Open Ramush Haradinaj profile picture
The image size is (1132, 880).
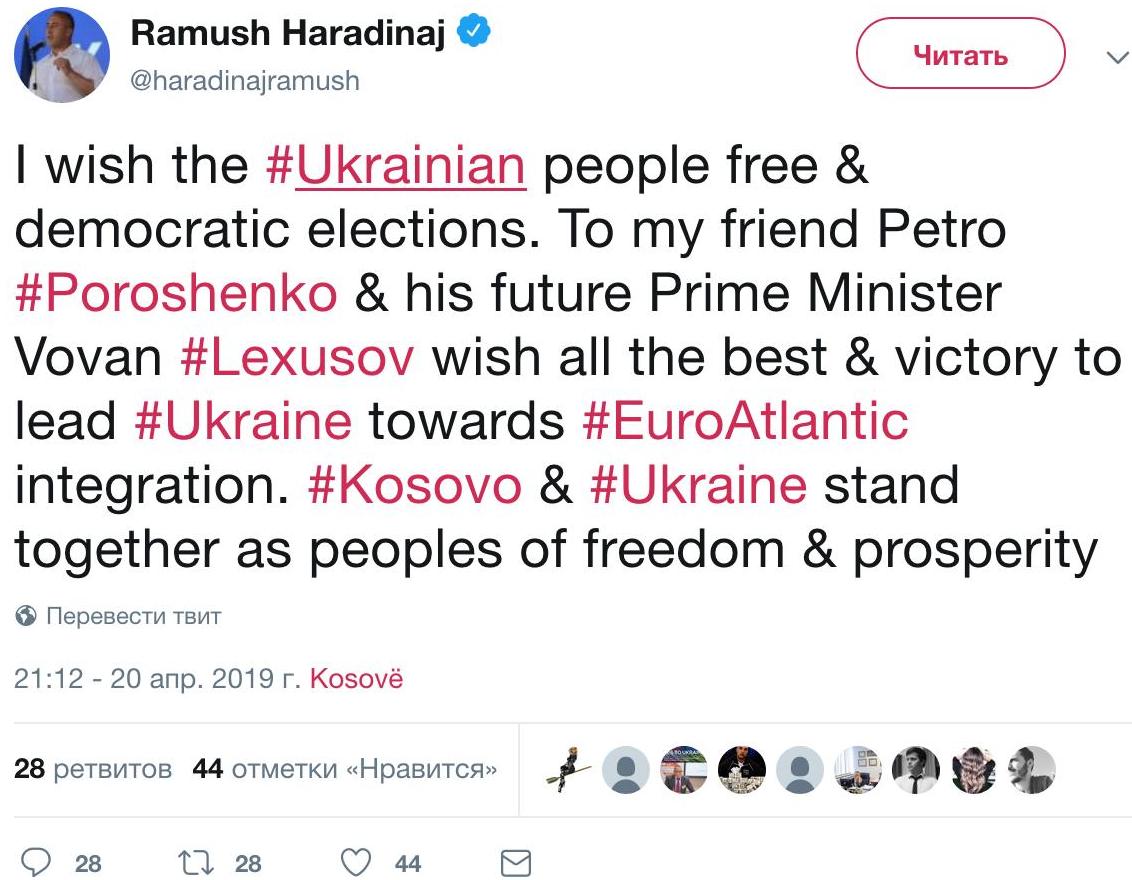[61, 56]
